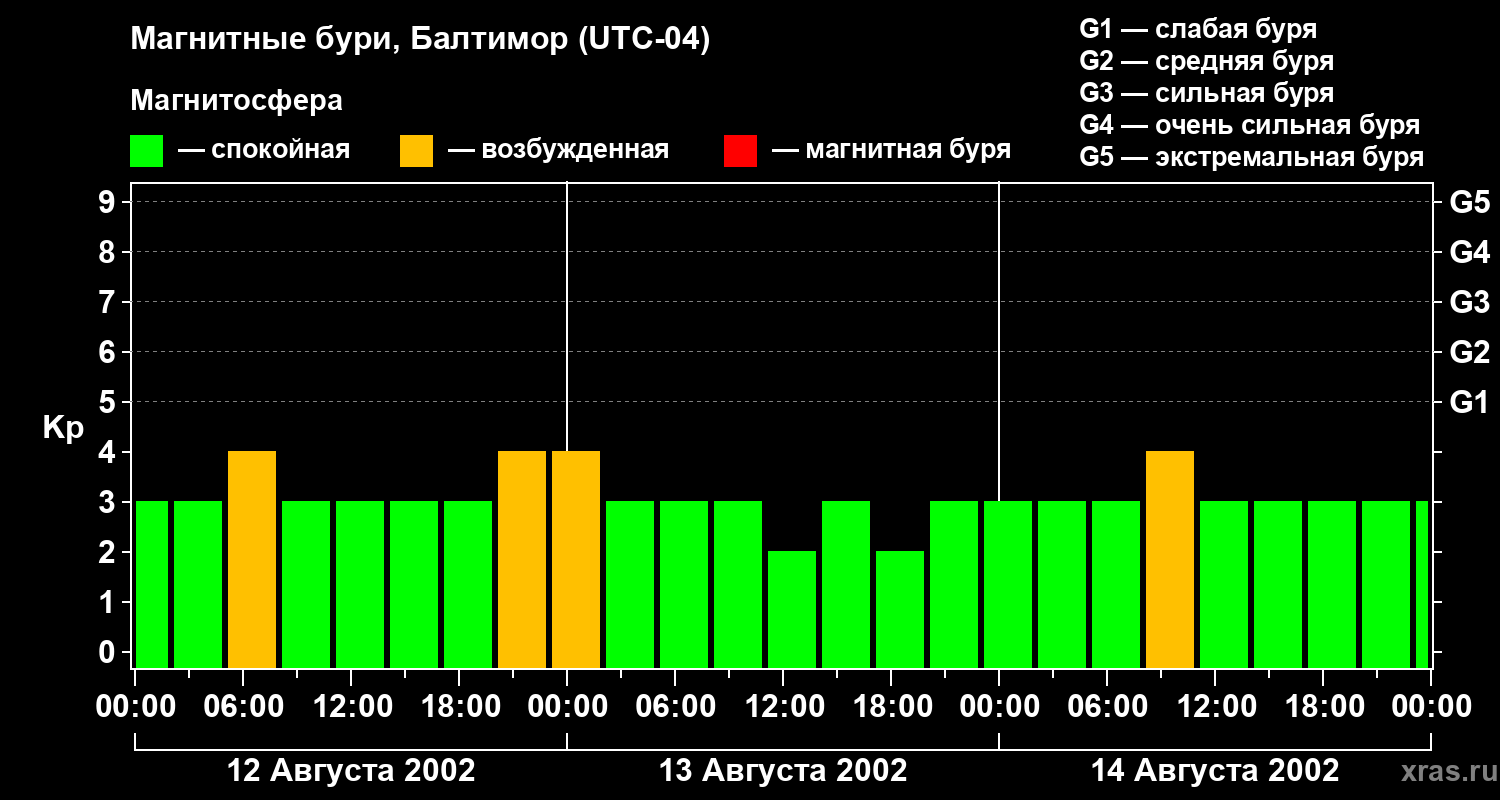Click the orange bar starting 13 August
The image size is (1500, 800).
click(576, 559)
